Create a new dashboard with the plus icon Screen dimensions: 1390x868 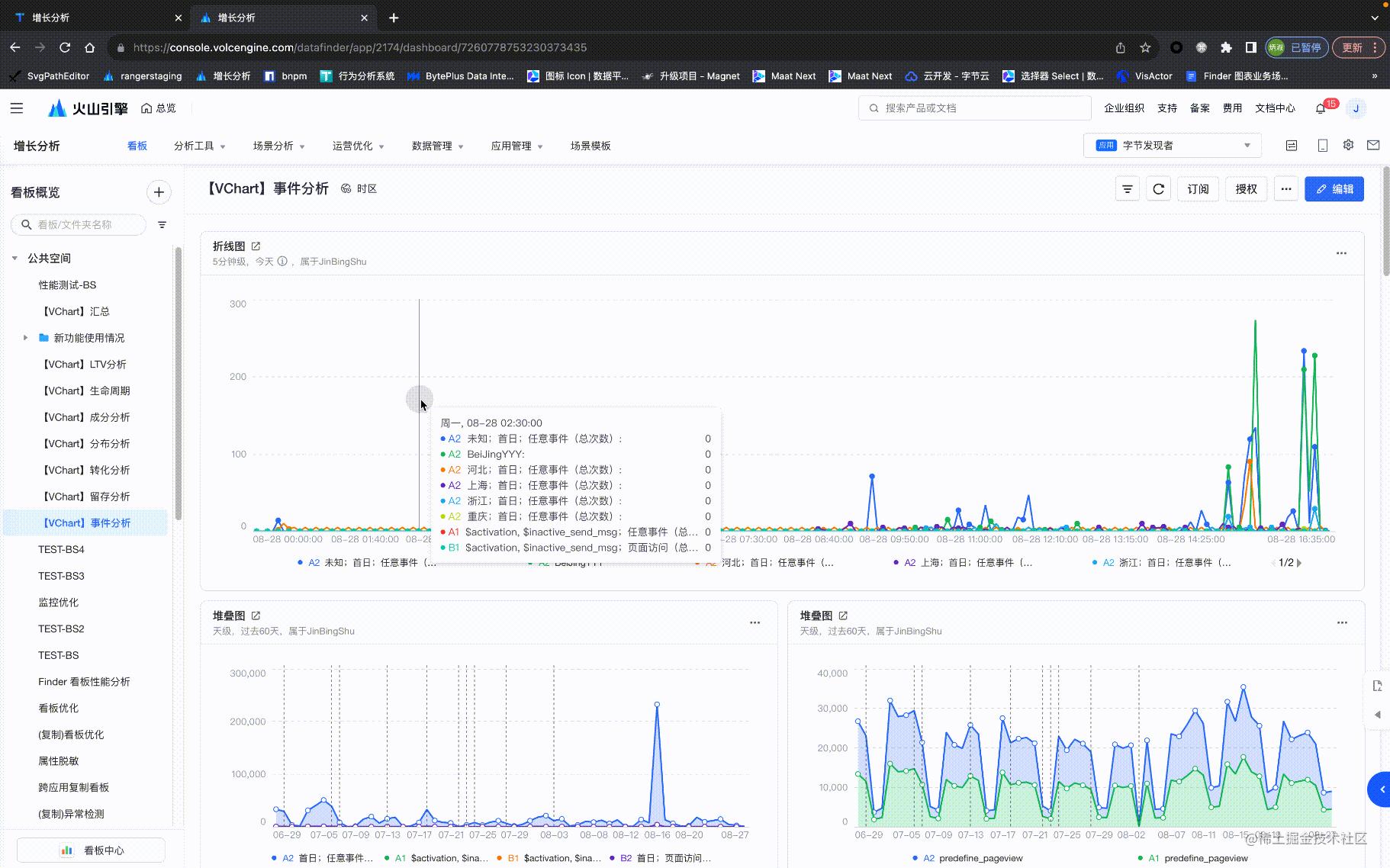click(159, 192)
